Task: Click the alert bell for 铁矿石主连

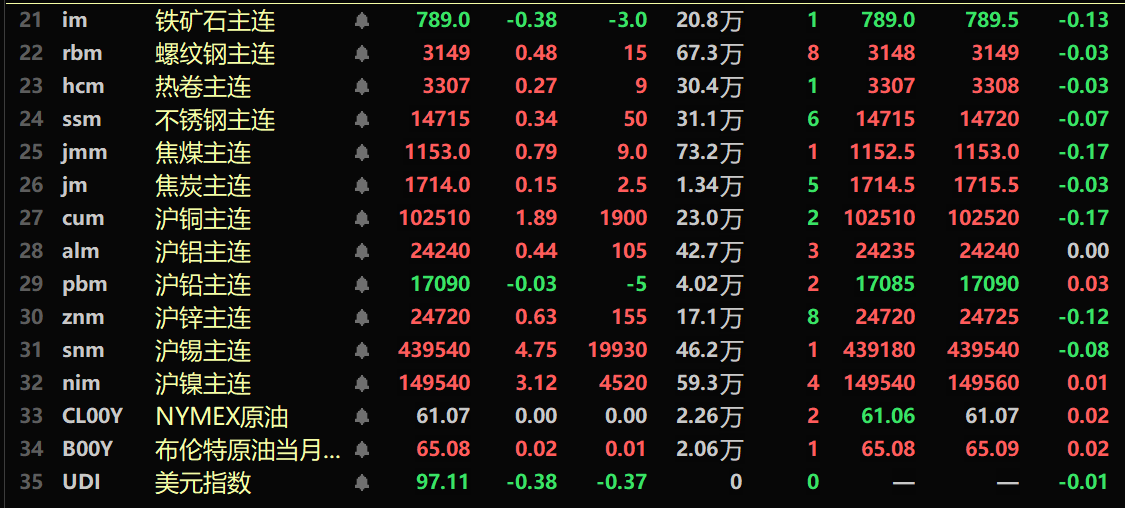Action: point(362,21)
